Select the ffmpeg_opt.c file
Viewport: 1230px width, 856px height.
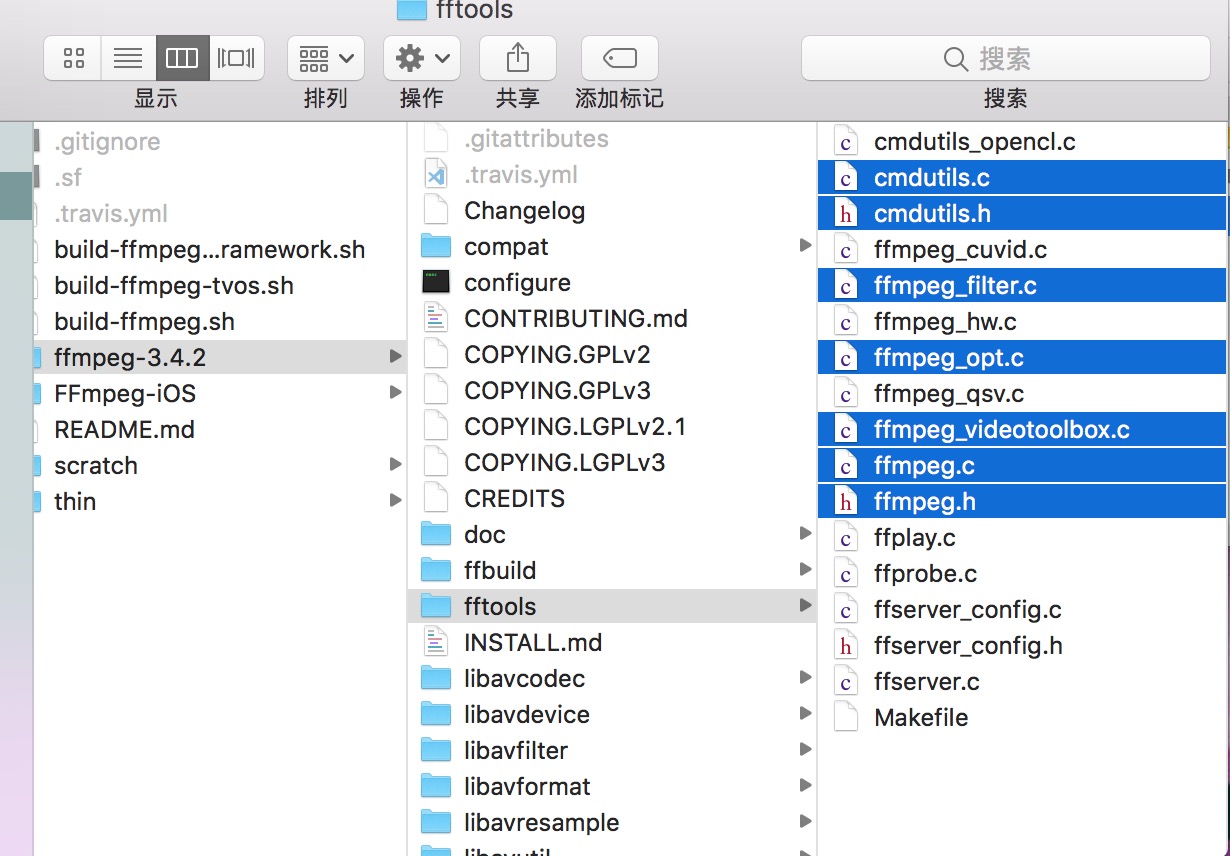(x=1024, y=358)
